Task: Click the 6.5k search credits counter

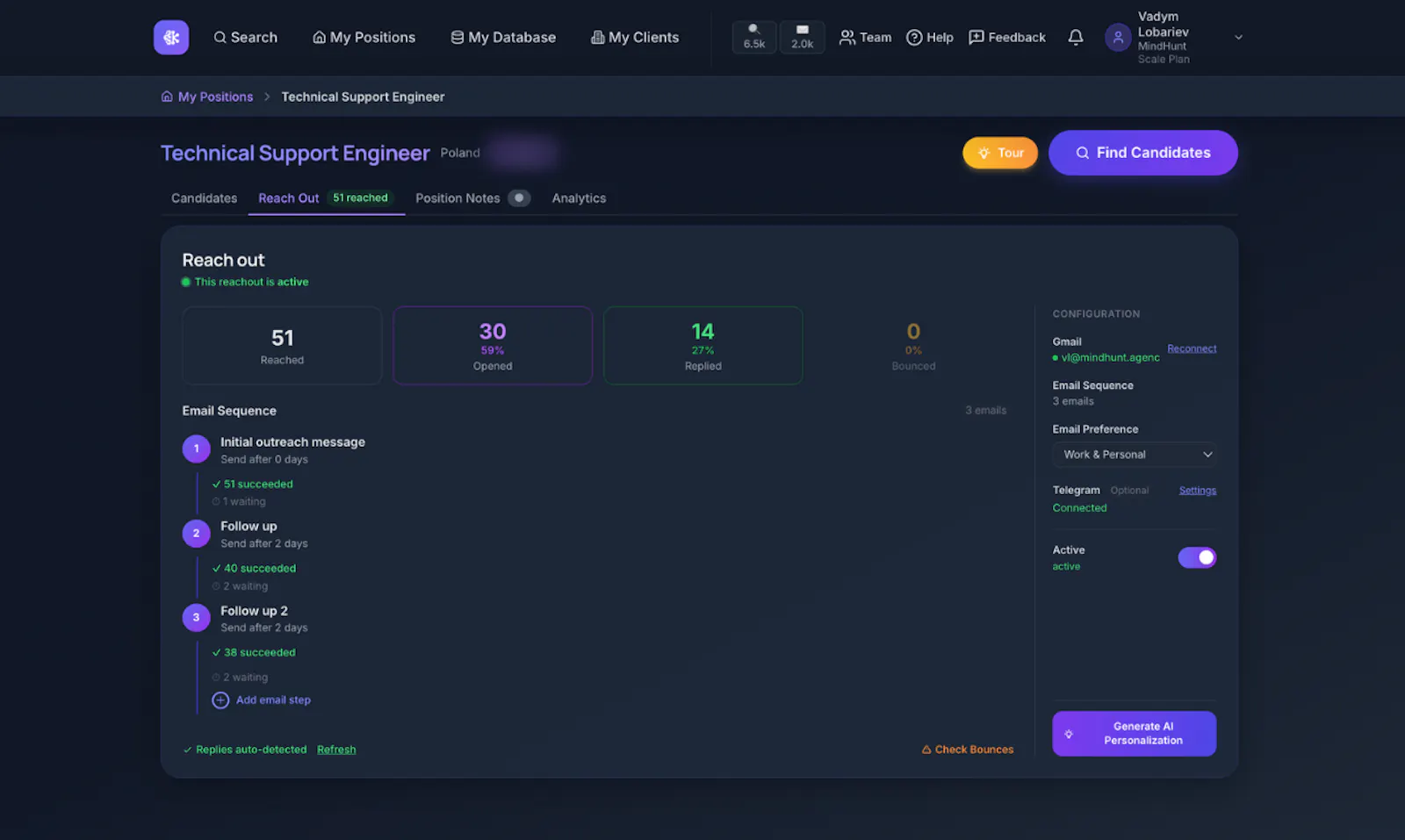Action: [754, 37]
